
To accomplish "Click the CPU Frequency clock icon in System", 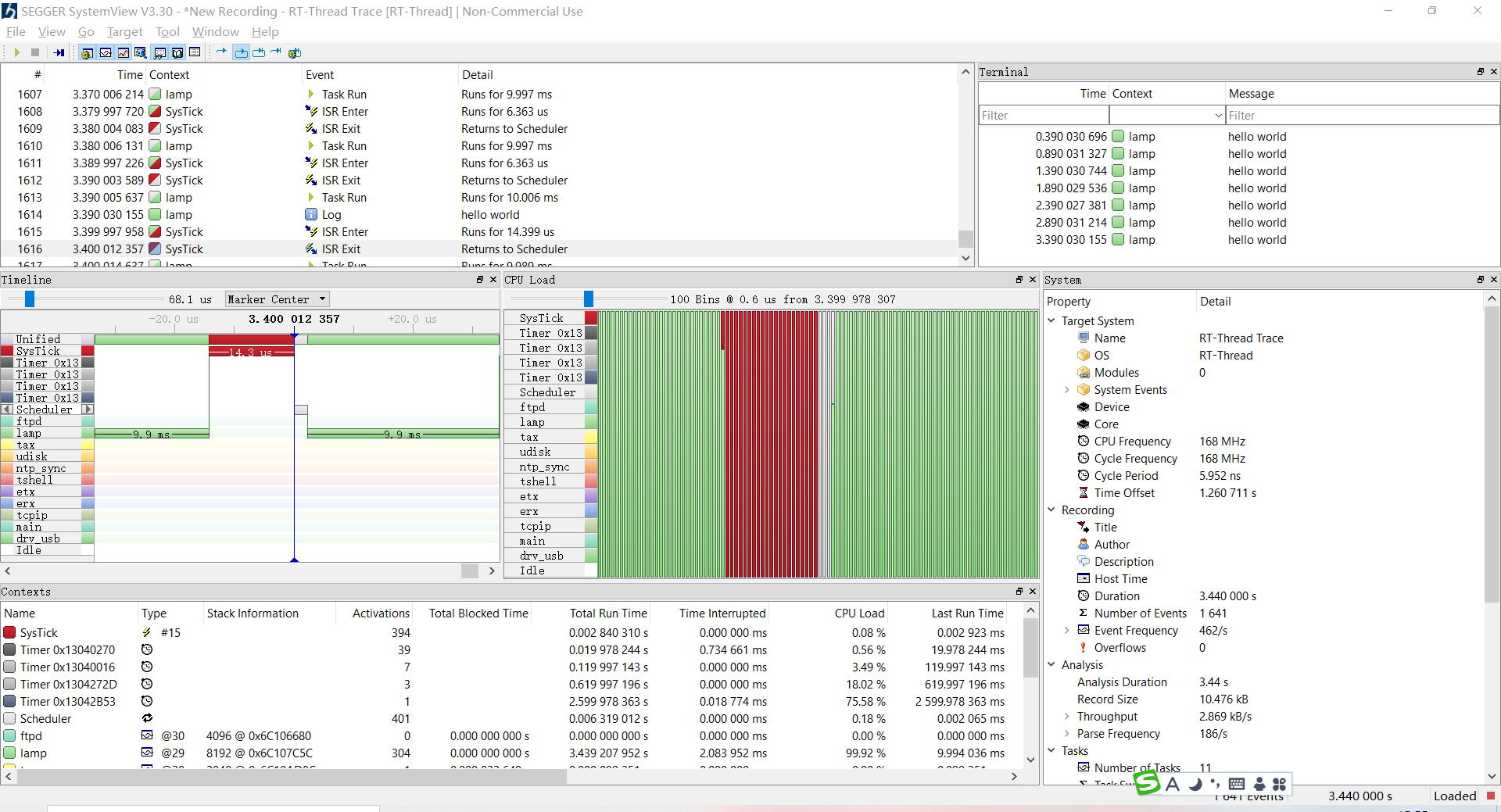I will point(1084,441).
